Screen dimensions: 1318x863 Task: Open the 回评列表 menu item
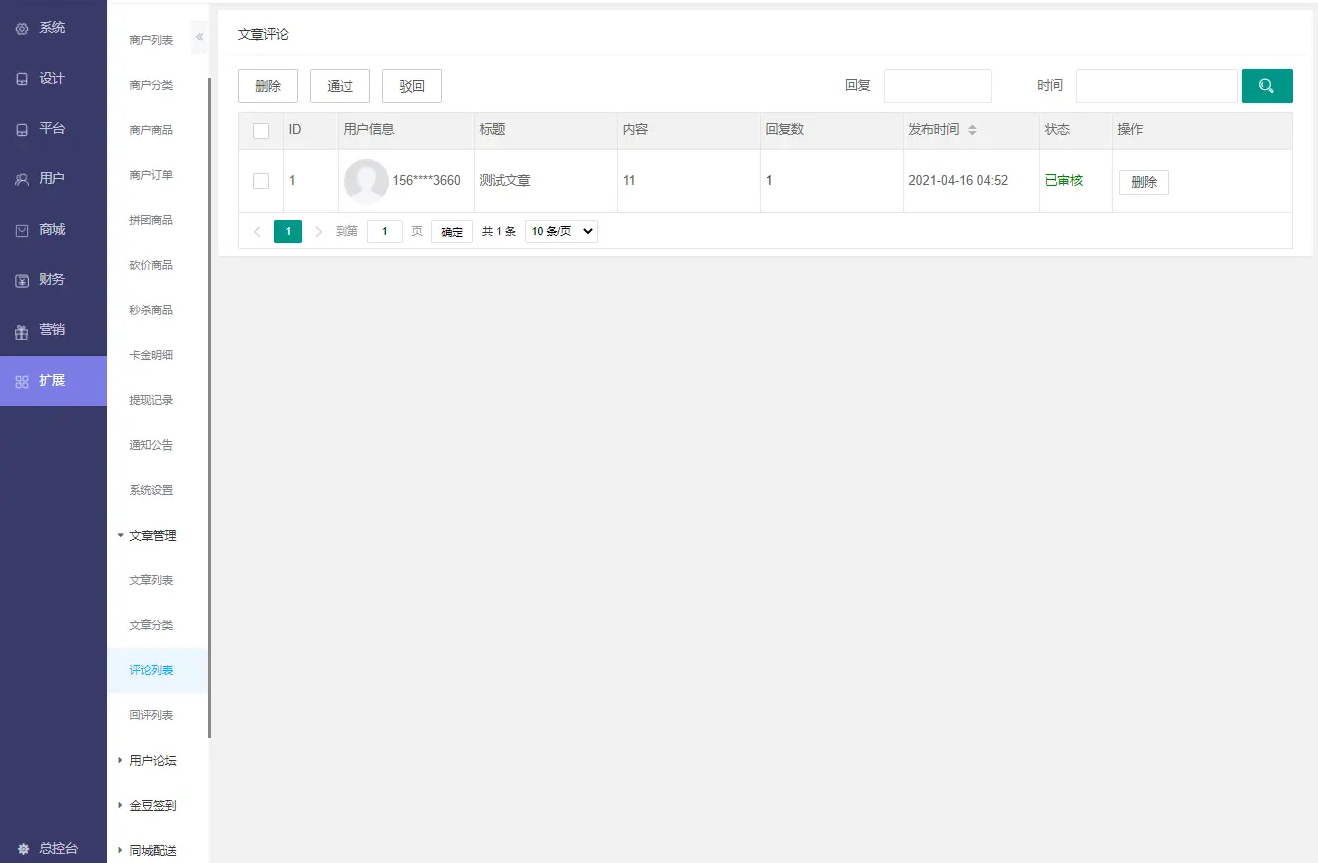tap(151, 715)
